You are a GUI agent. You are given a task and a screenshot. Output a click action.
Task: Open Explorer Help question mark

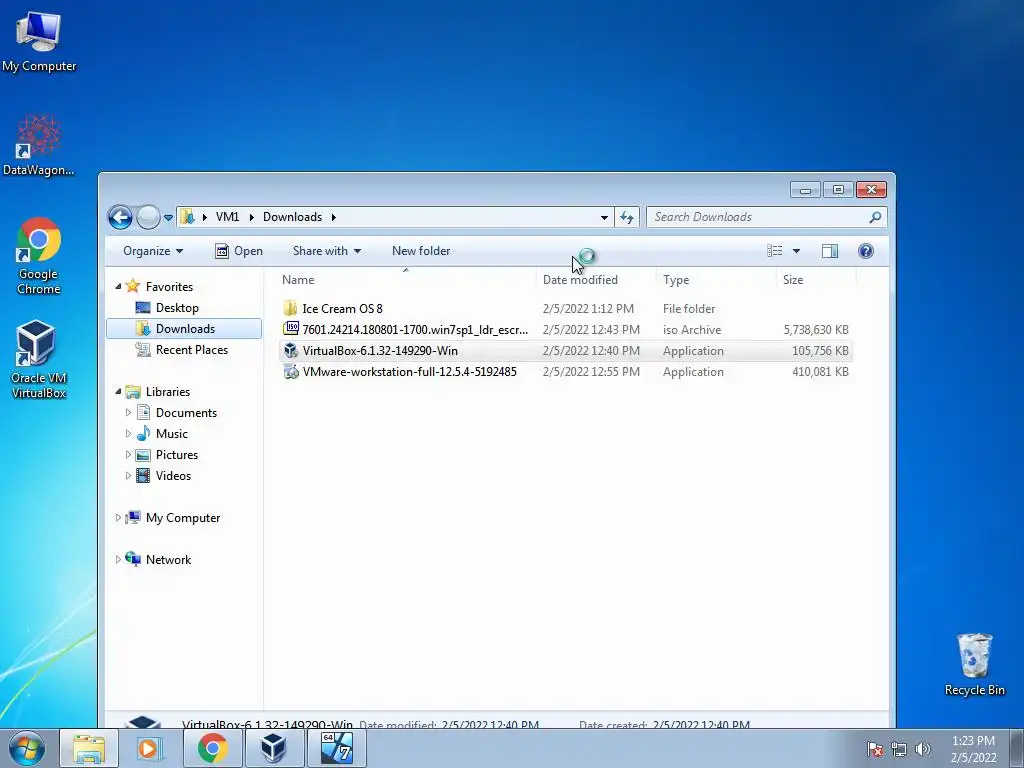click(865, 251)
